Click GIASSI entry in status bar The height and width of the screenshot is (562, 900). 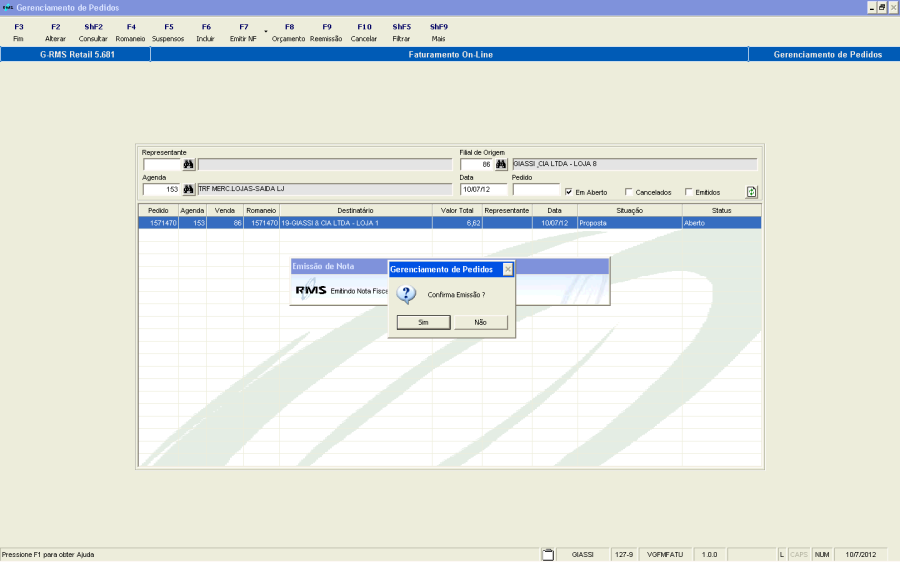pos(583,555)
